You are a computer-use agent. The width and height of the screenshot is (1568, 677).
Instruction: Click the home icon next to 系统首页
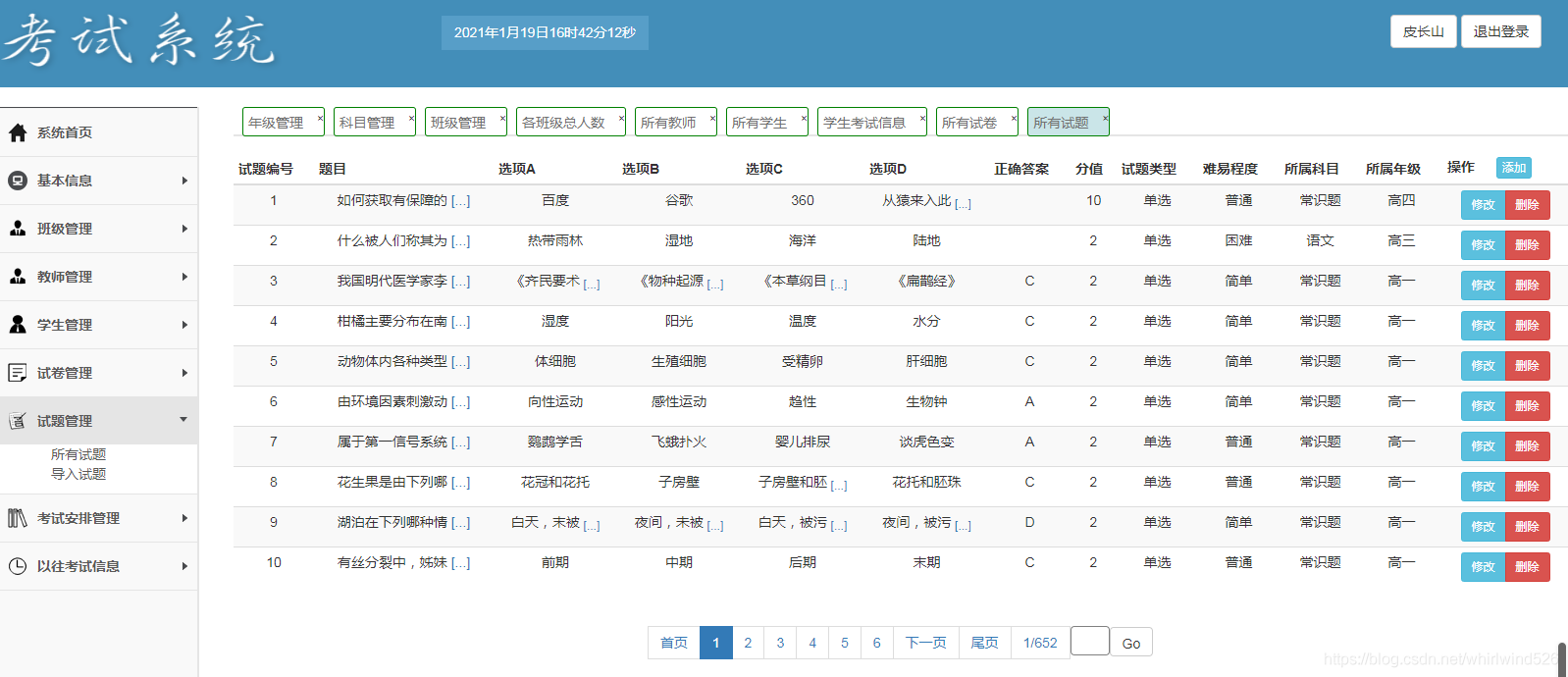(x=18, y=132)
